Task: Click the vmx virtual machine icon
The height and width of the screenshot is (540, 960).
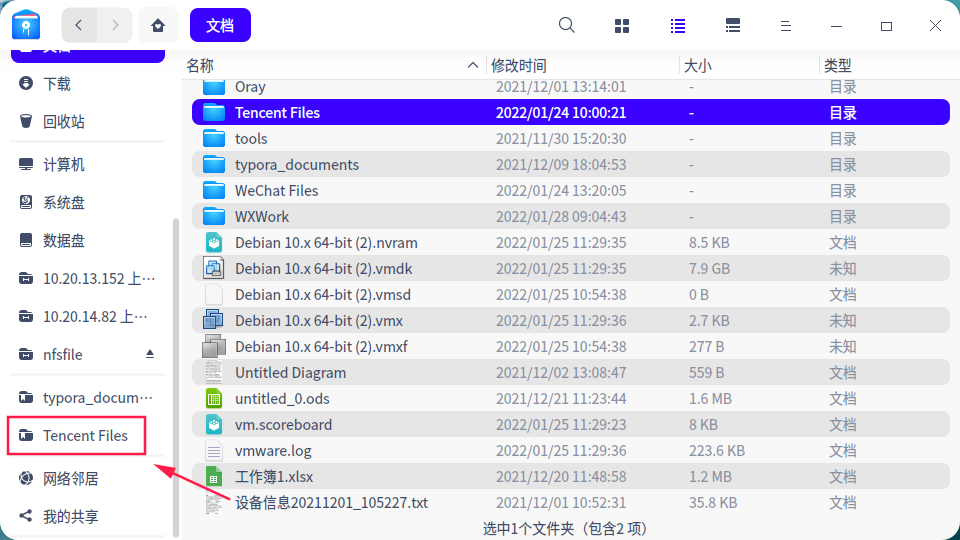Action: click(214, 320)
